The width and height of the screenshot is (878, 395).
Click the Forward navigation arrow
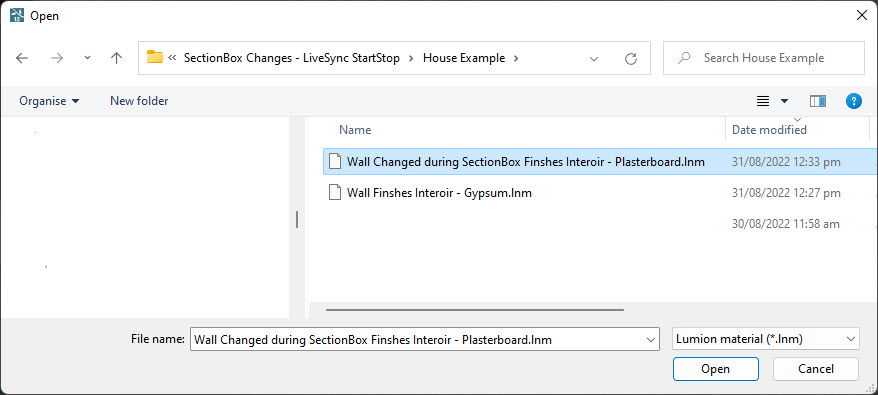(57, 58)
